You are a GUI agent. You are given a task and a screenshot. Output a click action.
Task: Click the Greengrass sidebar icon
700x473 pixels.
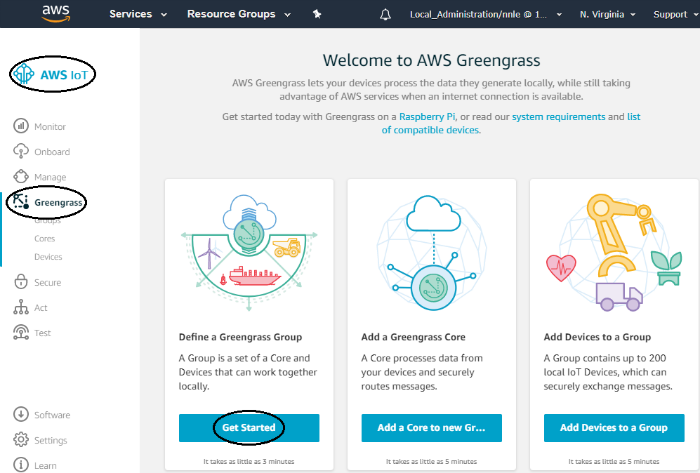(21, 202)
